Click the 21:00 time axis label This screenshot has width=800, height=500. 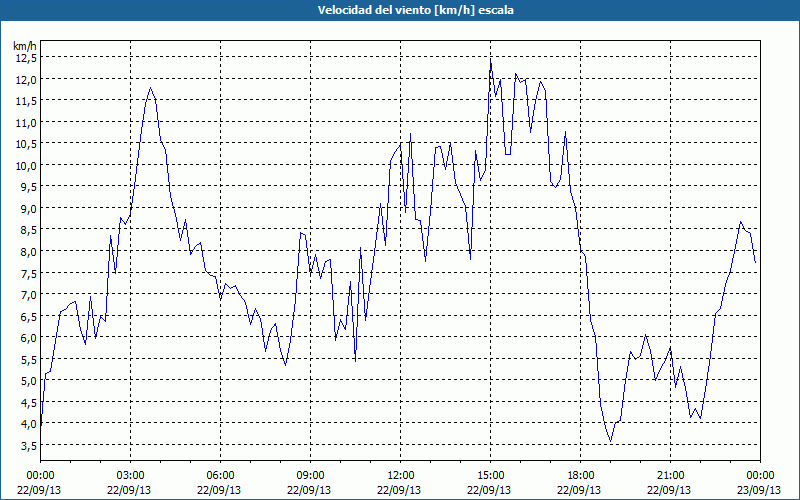[x=670, y=476]
